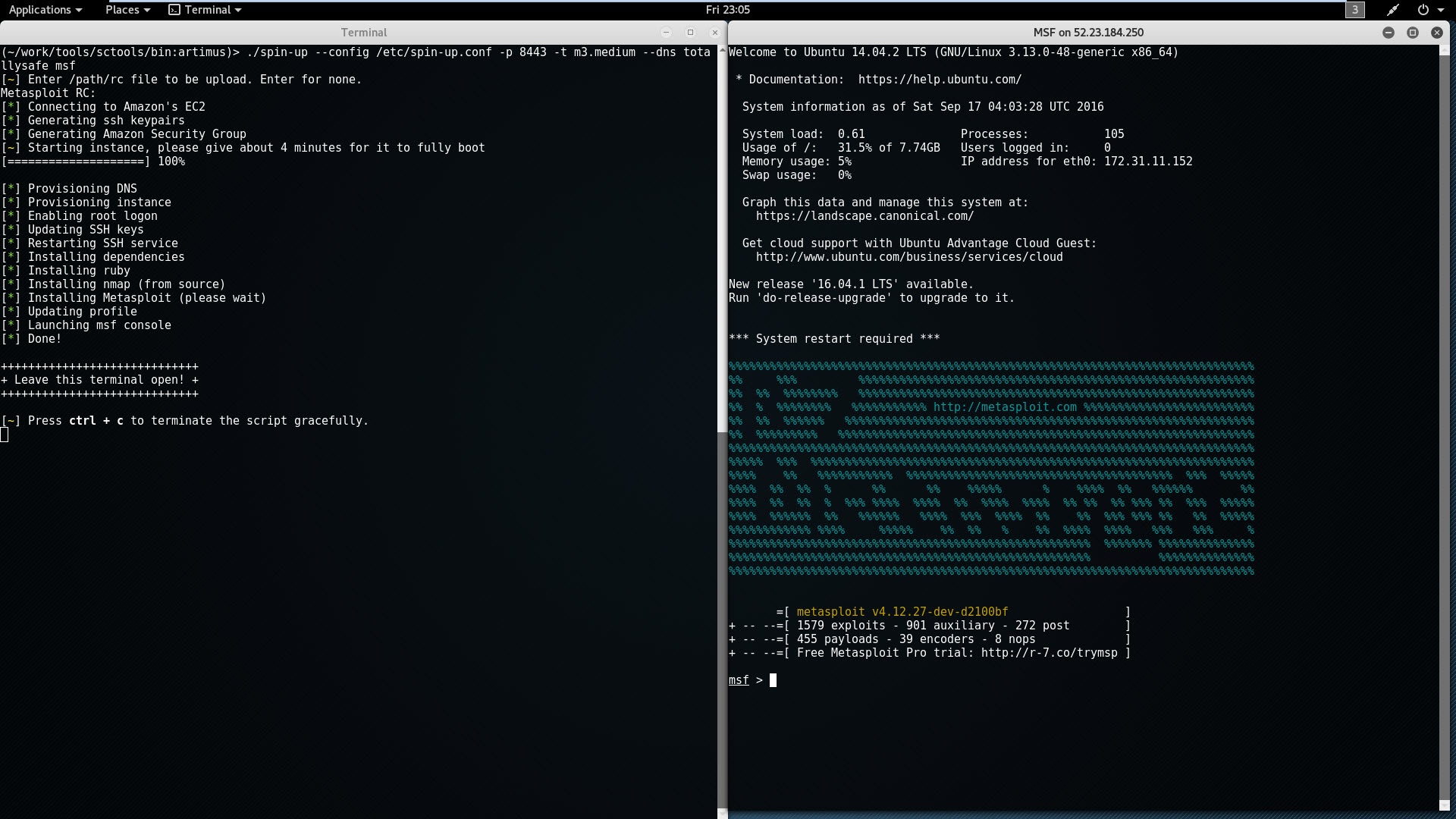Open workspace indicator 3
The image size is (1456, 819).
pyautogui.click(x=1355, y=10)
